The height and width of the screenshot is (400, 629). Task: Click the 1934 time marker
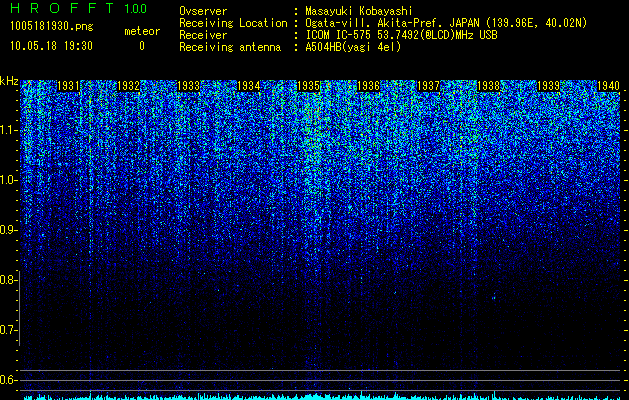pyautogui.click(x=249, y=86)
